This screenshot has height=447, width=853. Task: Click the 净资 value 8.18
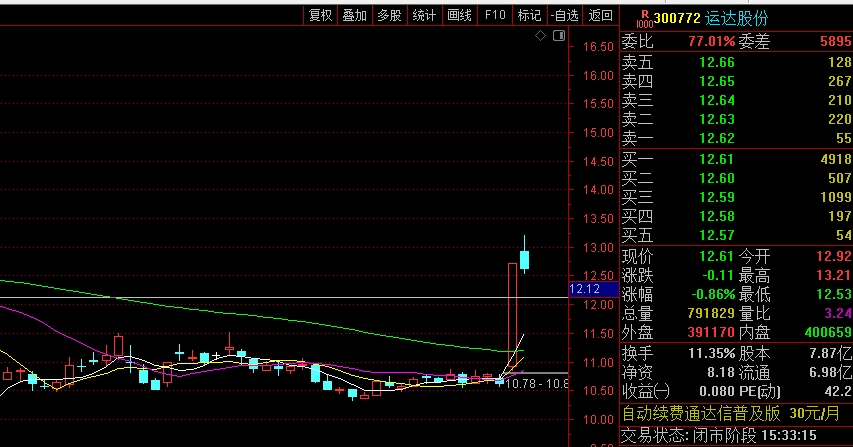721,372
